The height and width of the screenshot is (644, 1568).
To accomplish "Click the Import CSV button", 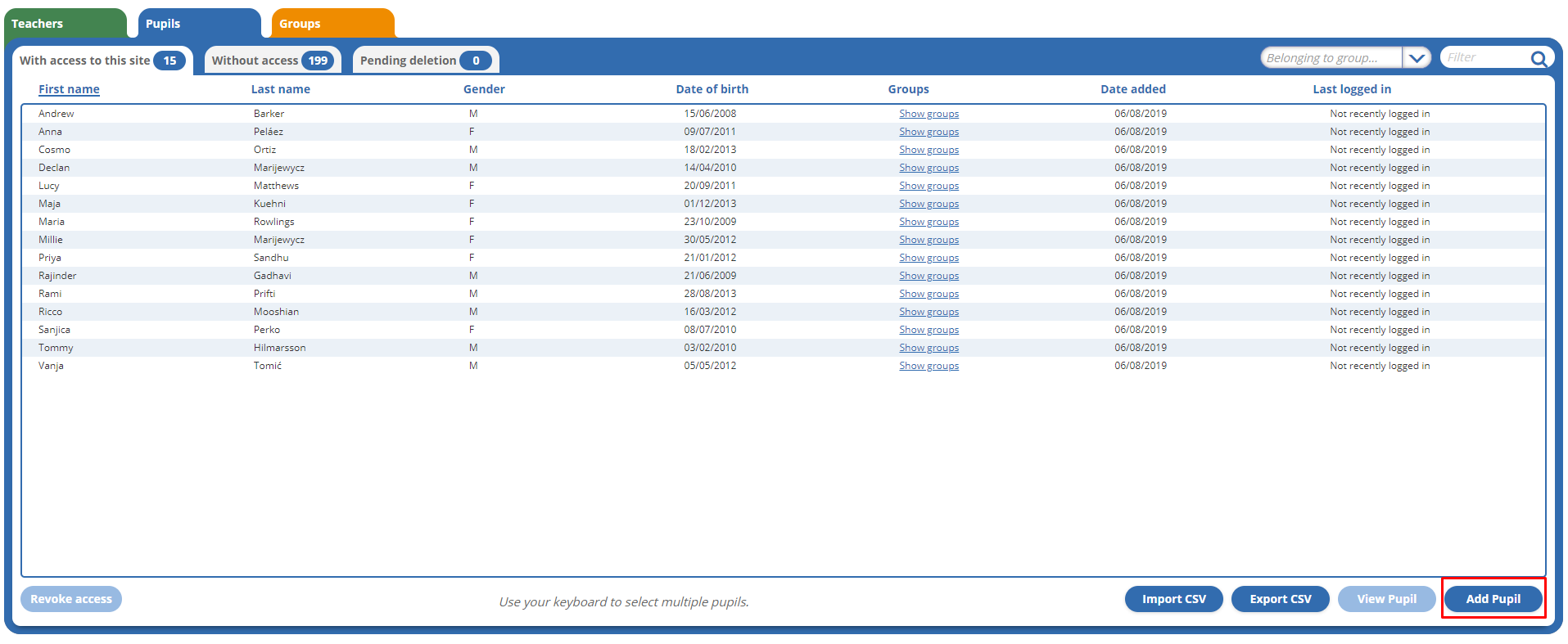I will tap(1173, 599).
